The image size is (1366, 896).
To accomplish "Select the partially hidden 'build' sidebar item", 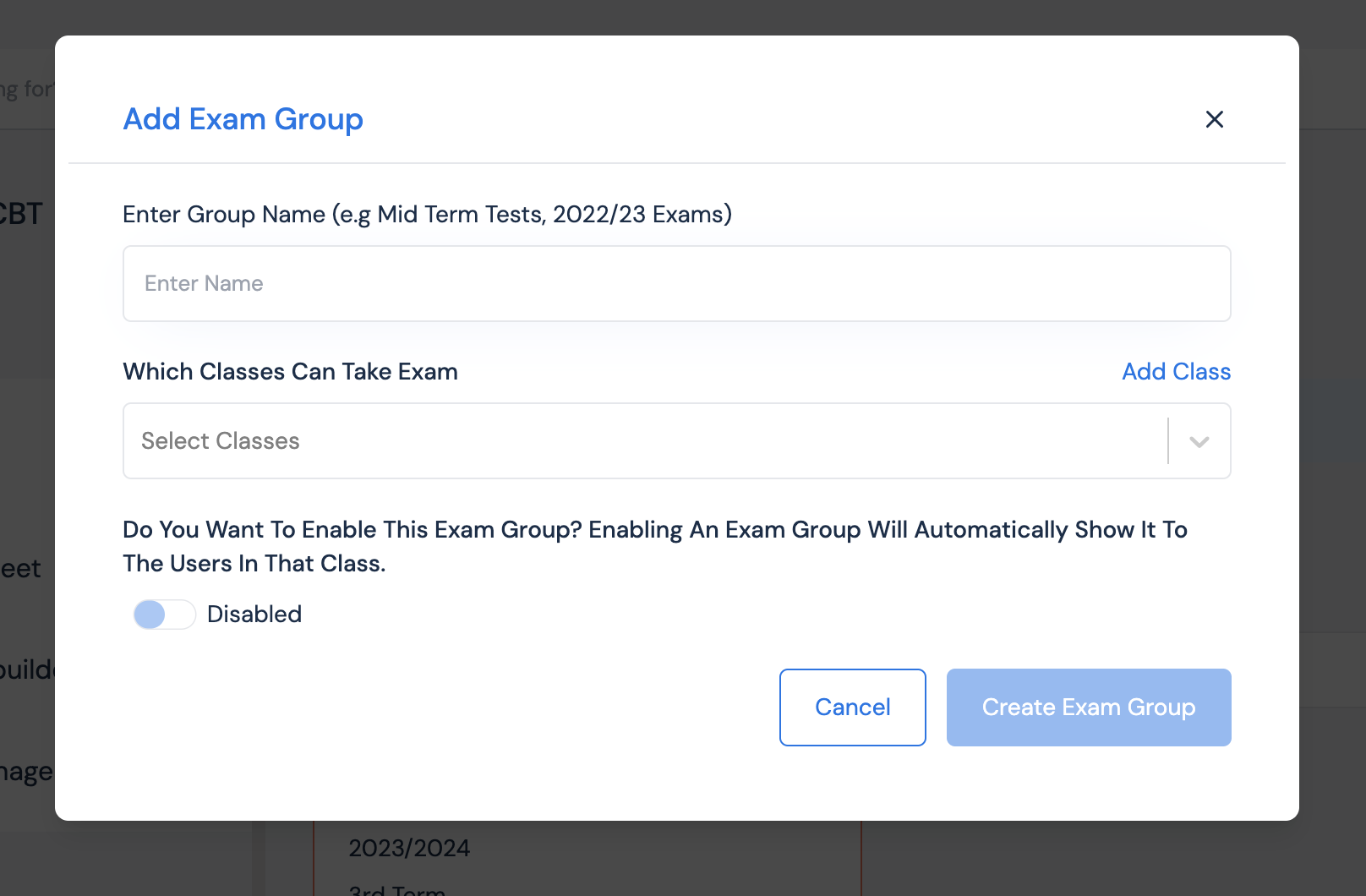I will coord(26,669).
